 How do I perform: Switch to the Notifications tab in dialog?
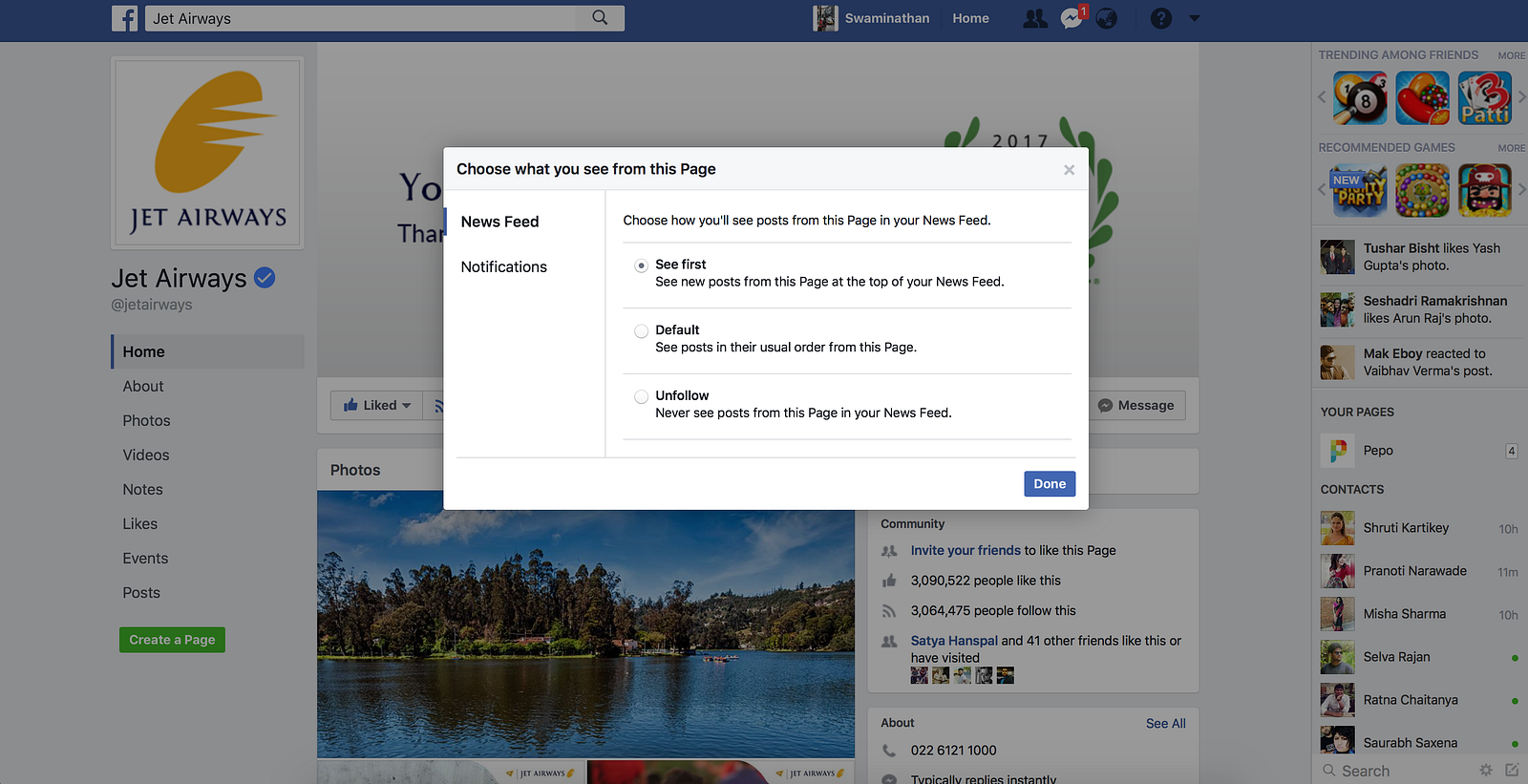503,267
